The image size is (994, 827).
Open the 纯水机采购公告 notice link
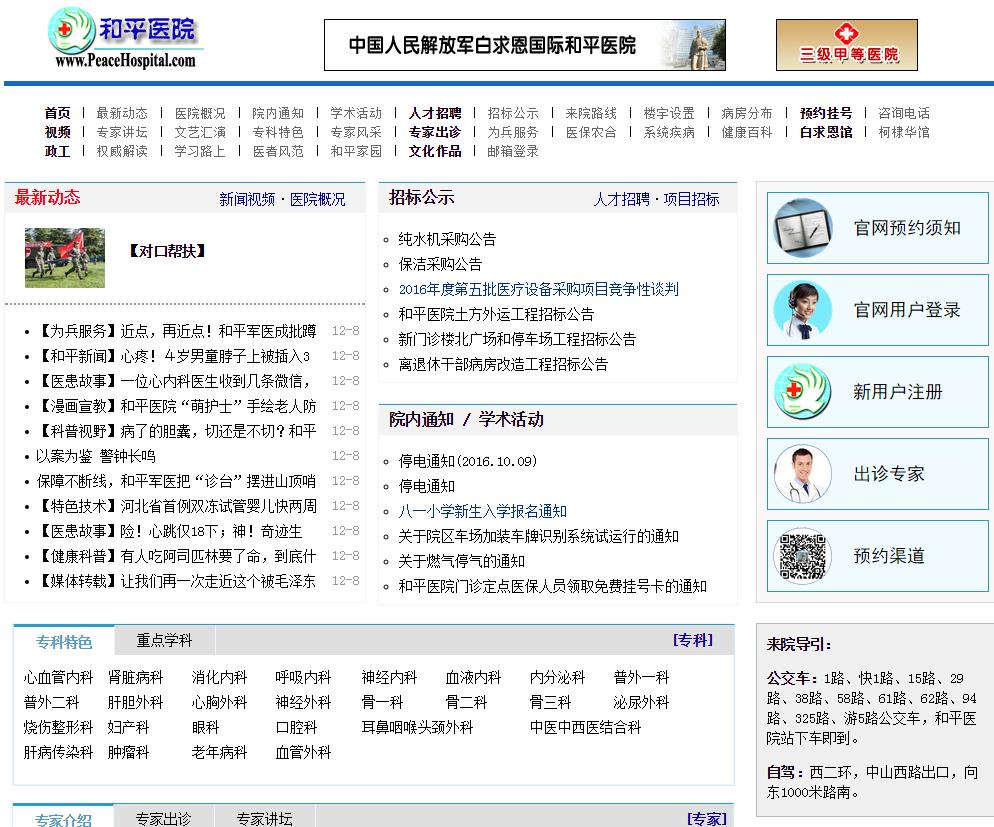pos(447,239)
